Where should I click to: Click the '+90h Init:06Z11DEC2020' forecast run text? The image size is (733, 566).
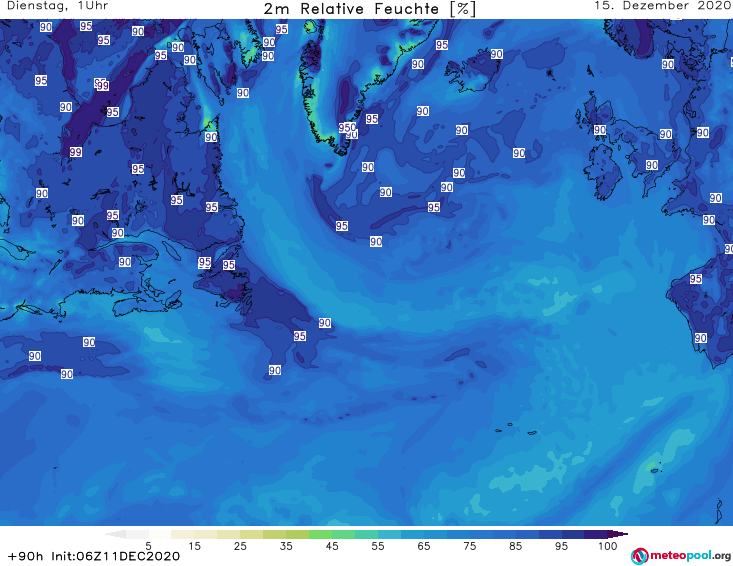[94, 556]
